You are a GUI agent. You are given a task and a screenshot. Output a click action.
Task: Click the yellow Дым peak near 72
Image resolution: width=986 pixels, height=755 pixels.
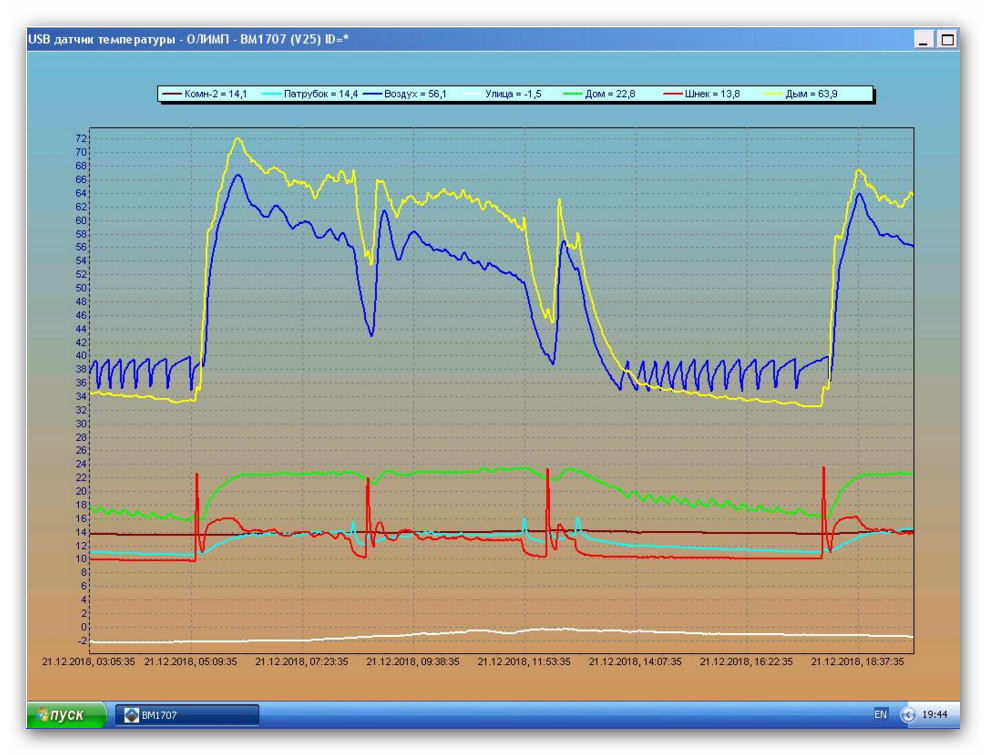click(237, 140)
